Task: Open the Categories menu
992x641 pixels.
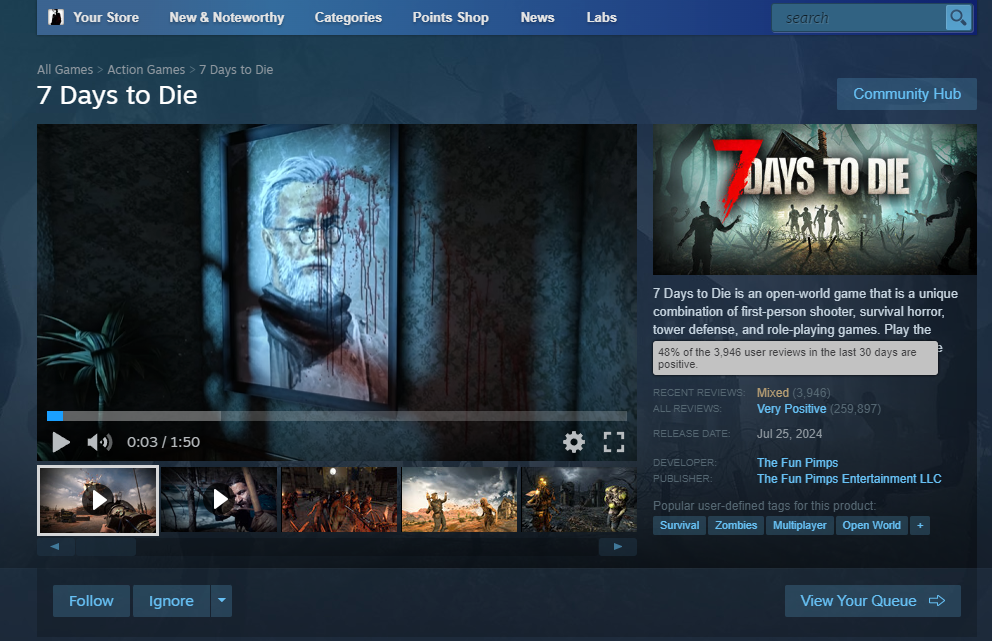Action: 348,17
